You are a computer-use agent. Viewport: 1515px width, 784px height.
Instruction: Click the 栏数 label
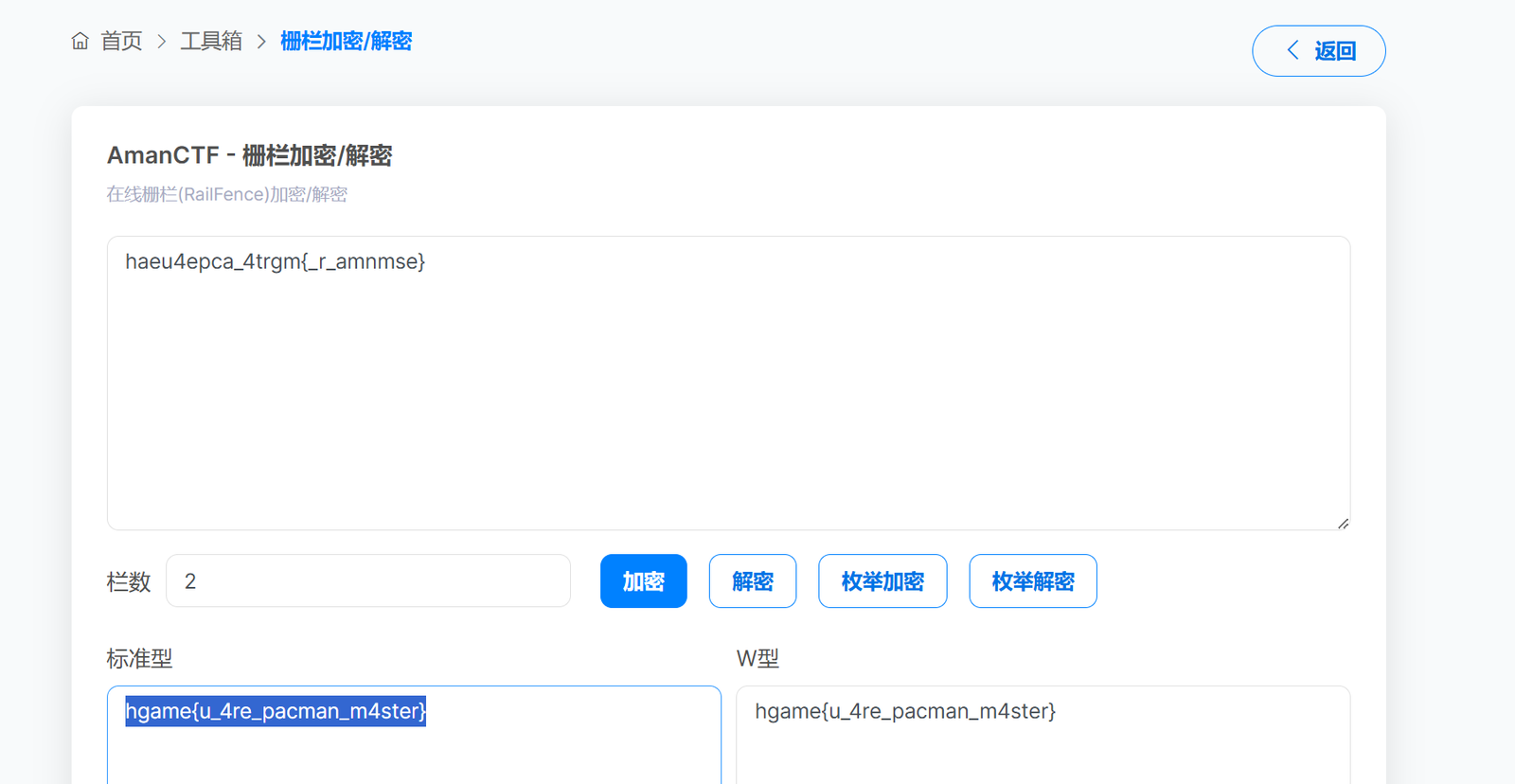pyautogui.click(x=129, y=581)
